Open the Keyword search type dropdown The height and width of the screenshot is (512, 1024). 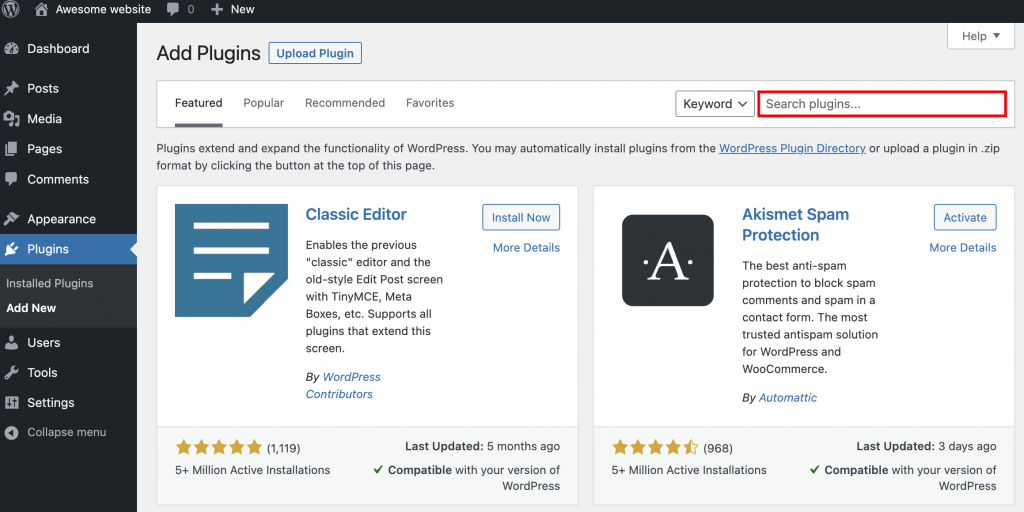(x=716, y=104)
